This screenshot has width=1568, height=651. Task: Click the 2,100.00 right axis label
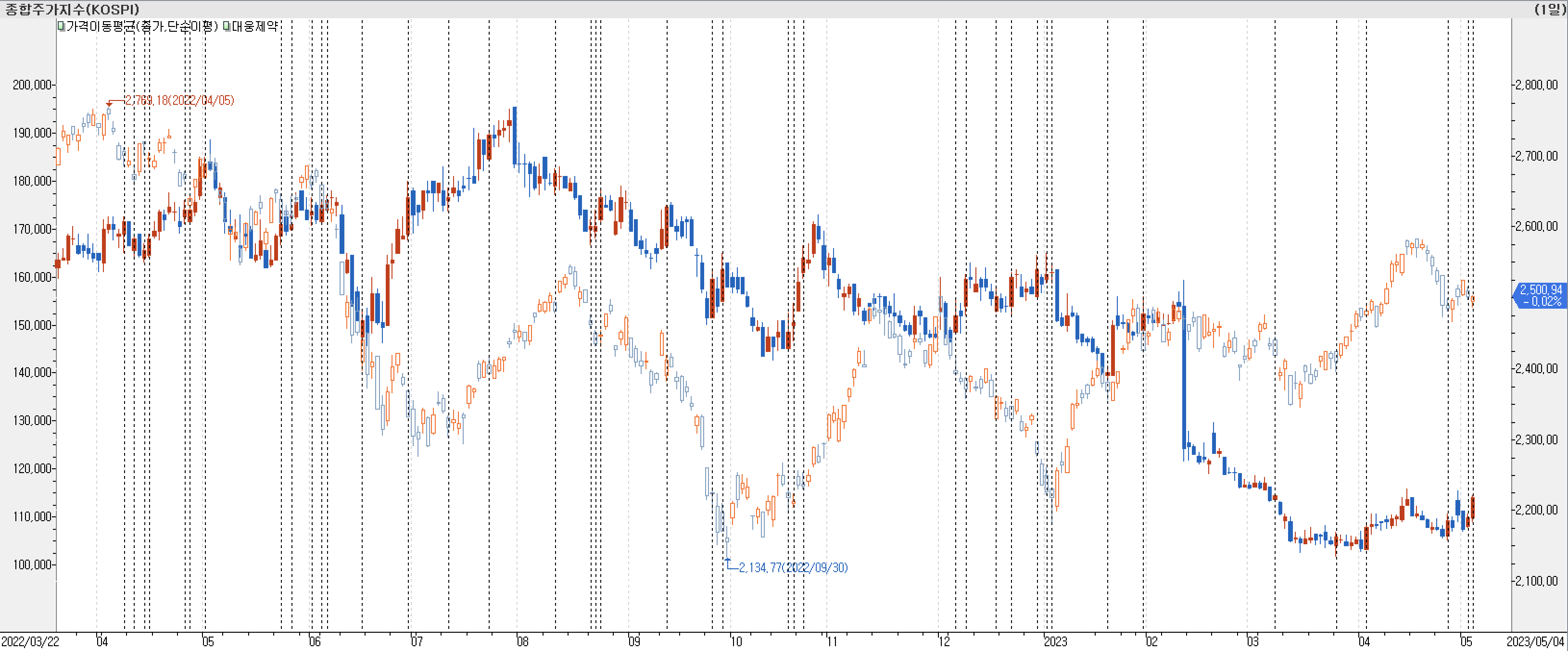pyautogui.click(x=1536, y=581)
